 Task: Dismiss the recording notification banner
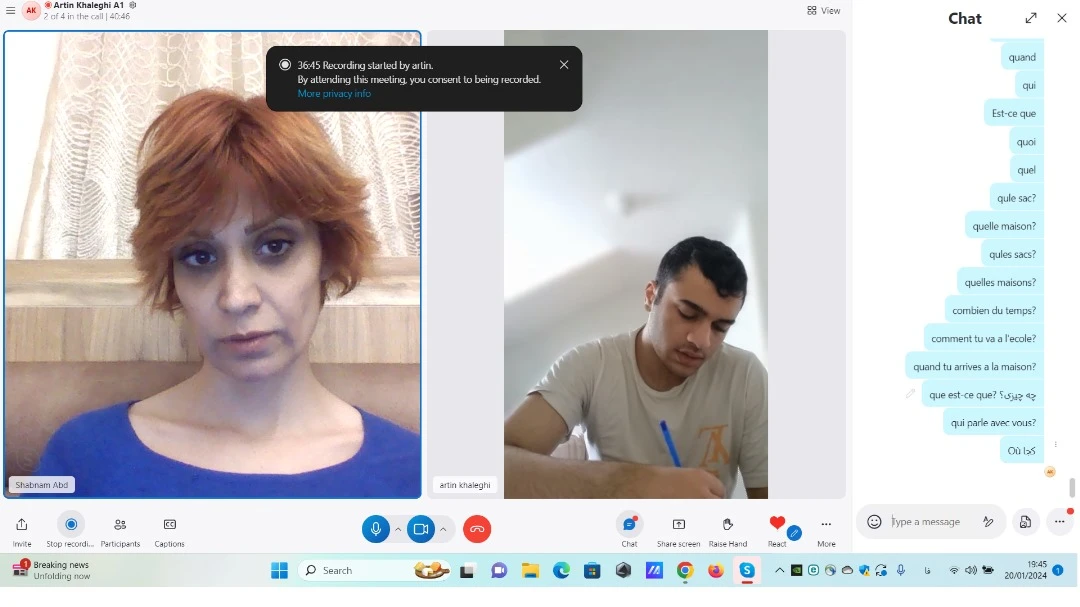pyautogui.click(x=564, y=65)
